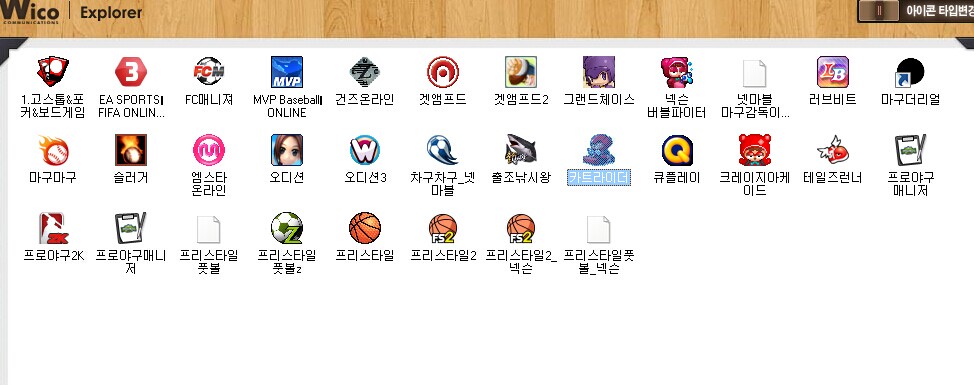Launch the 그랜드체이스 character icon
974x385 pixels.
pos(599,71)
